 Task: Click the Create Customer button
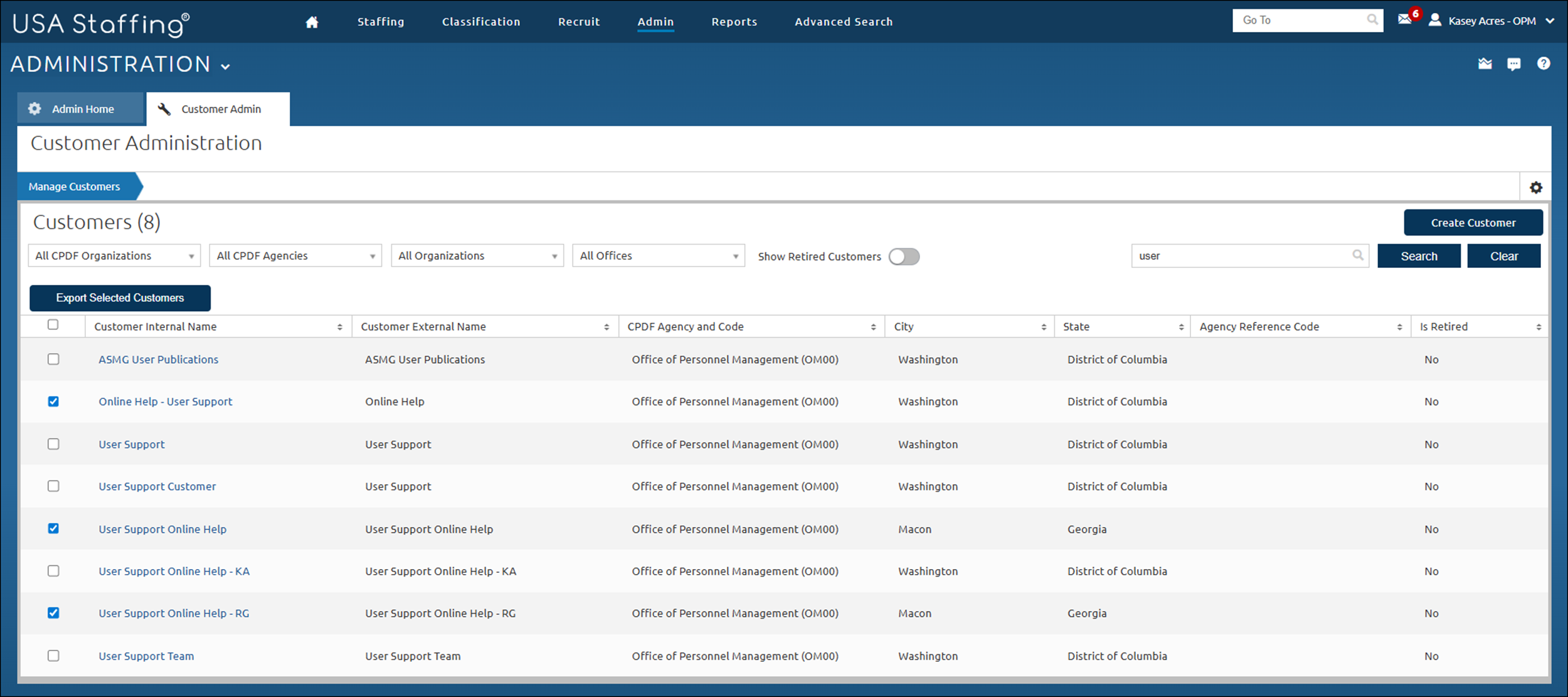(1473, 223)
